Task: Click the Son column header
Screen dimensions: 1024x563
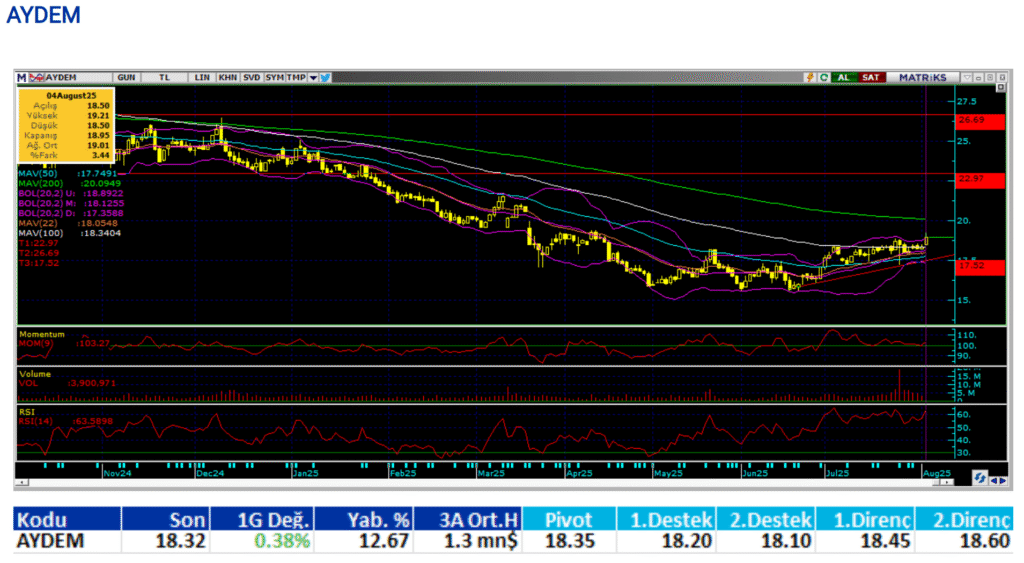Action: click(166, 520)
